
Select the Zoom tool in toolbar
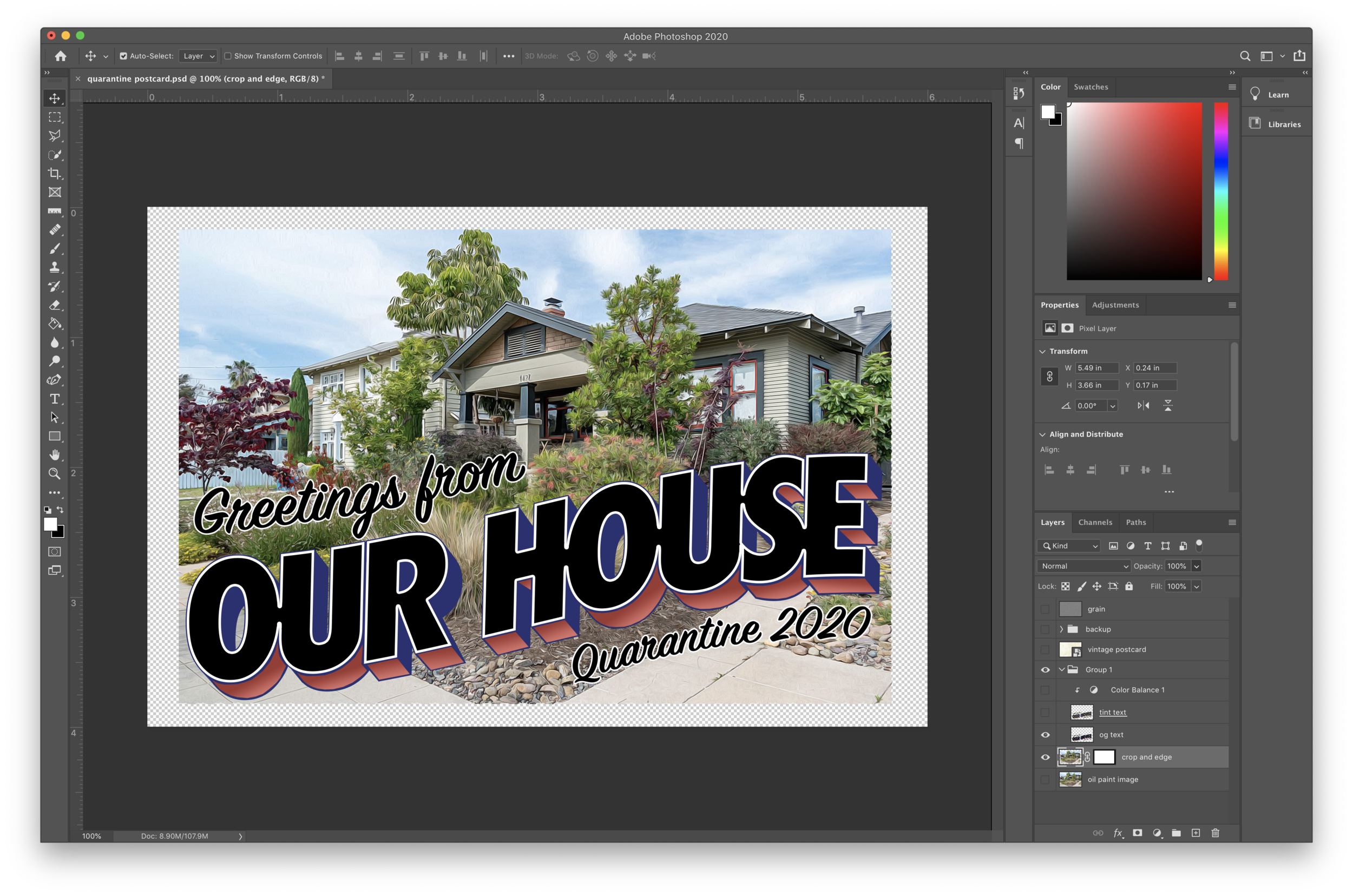tap(54, 473)
